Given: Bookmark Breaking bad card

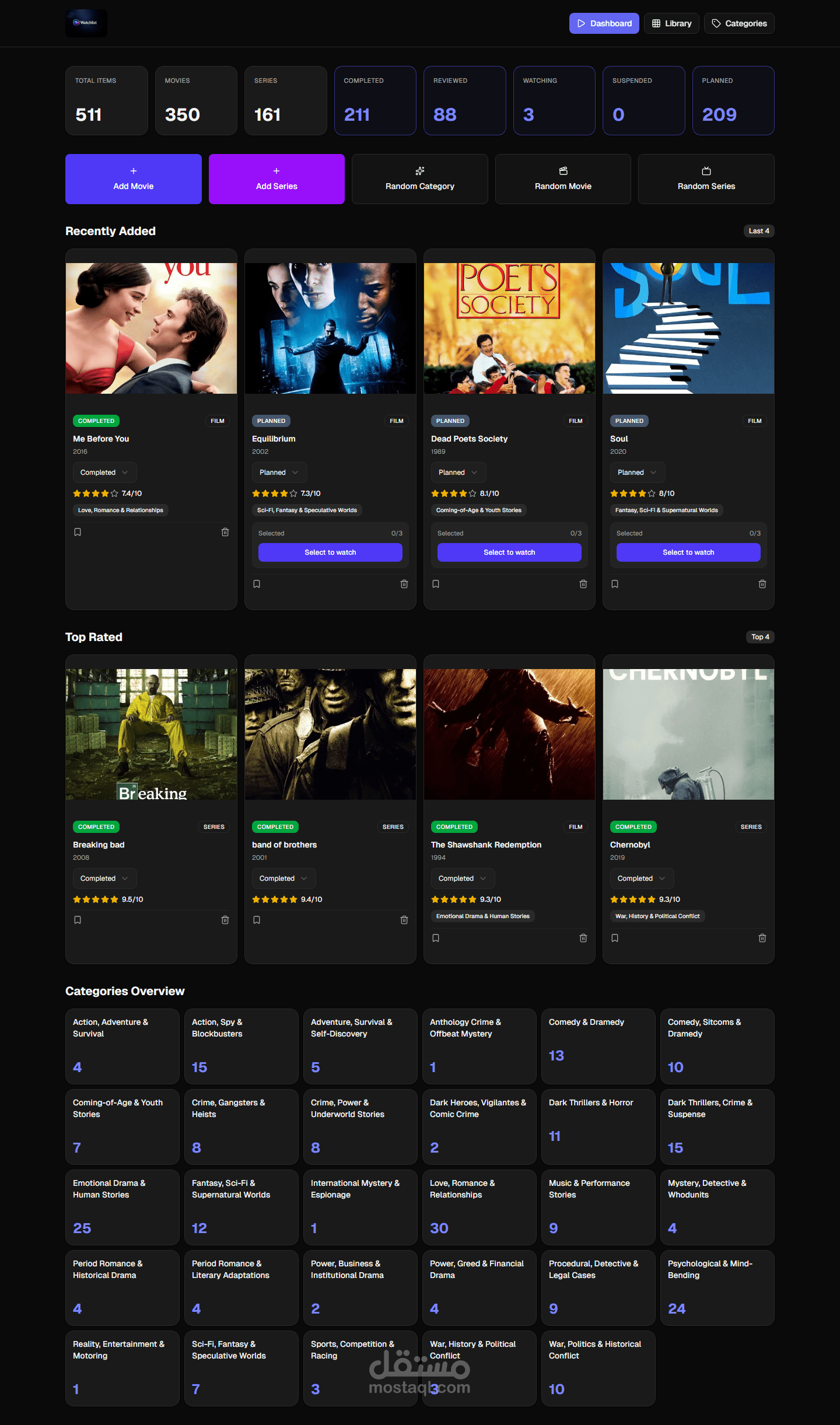Looking at the screenshot, I should [x=78, y=920].
